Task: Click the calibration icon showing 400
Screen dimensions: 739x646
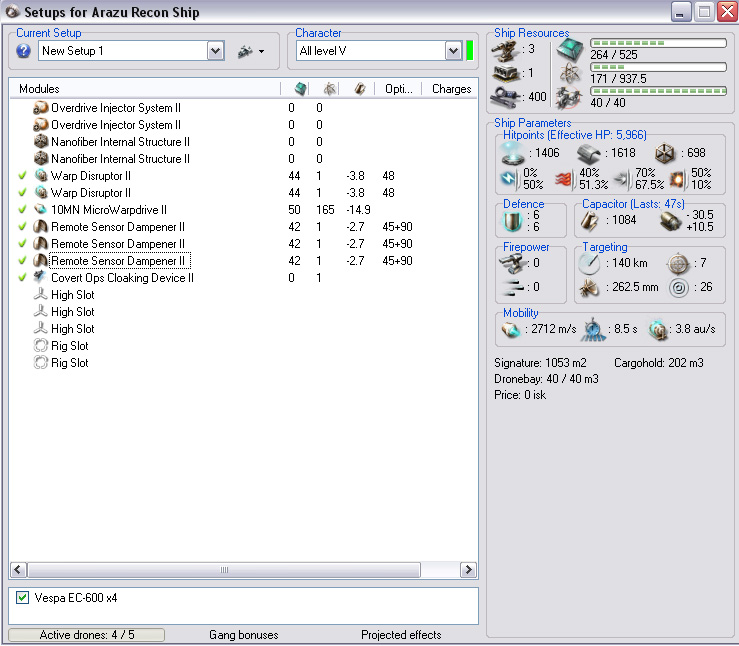Action: point(506,96)
